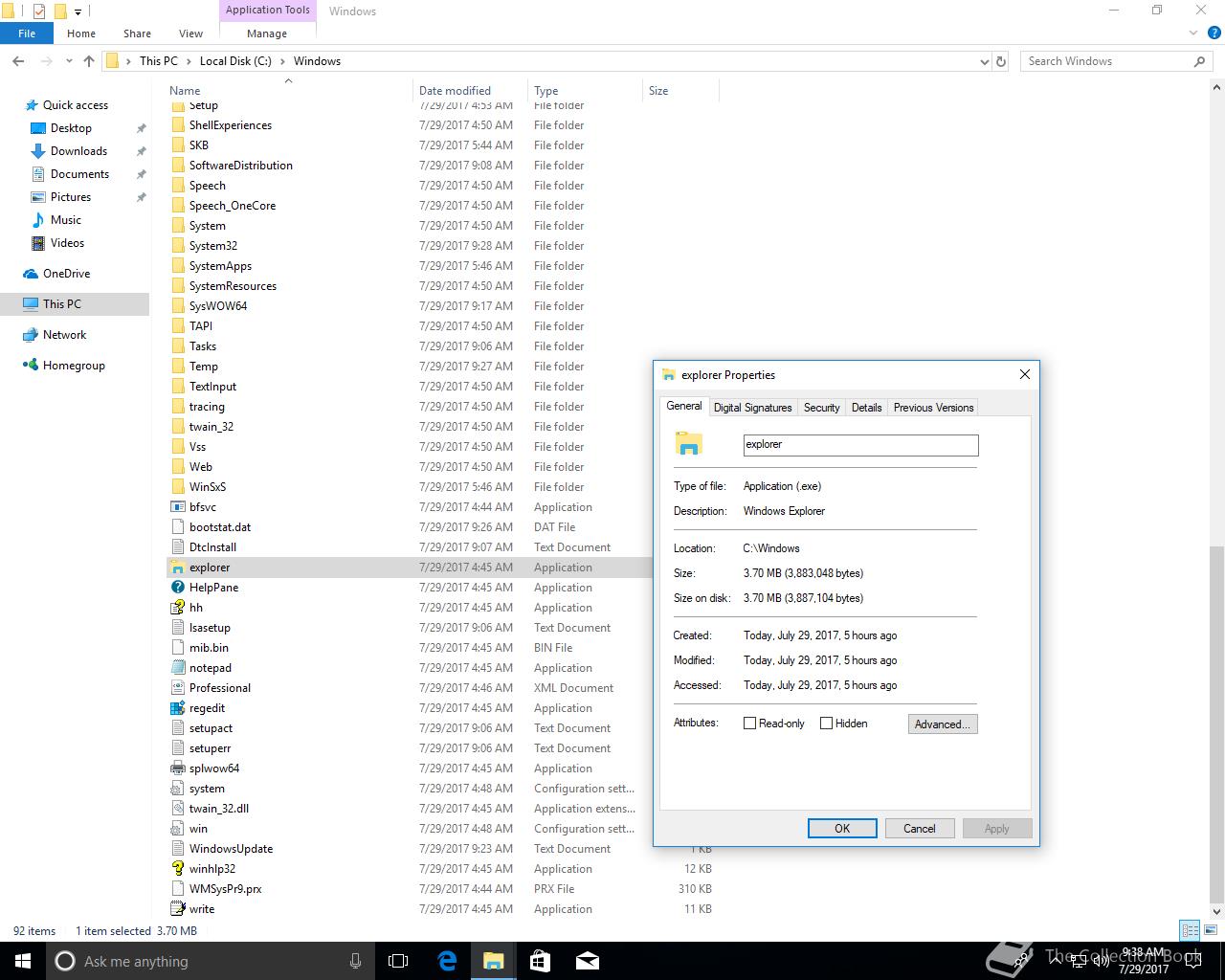Sort the file list by the Name column
The width and height of the screenshot is (1225, 980).
tap(288, 91)
